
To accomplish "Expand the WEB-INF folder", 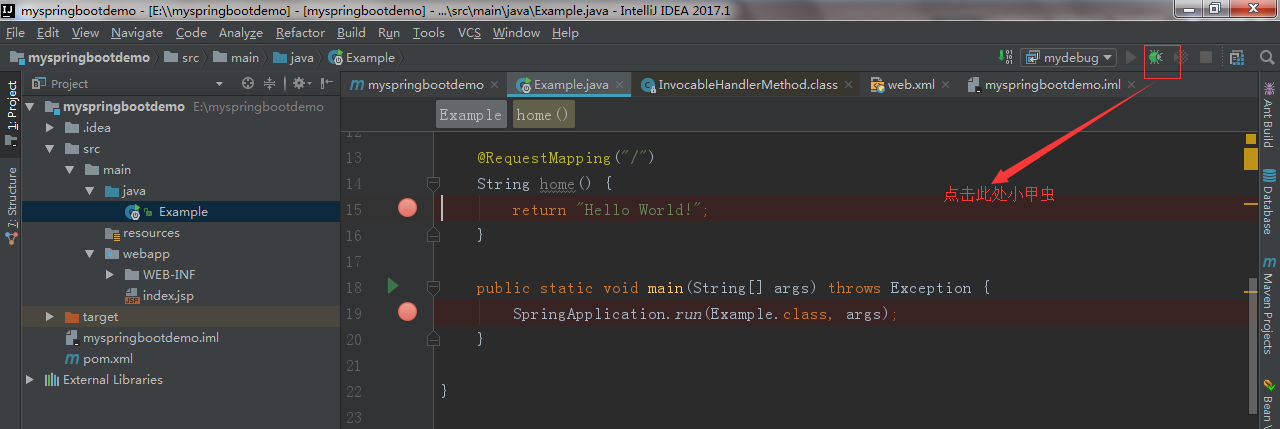I will click(110, 275).
